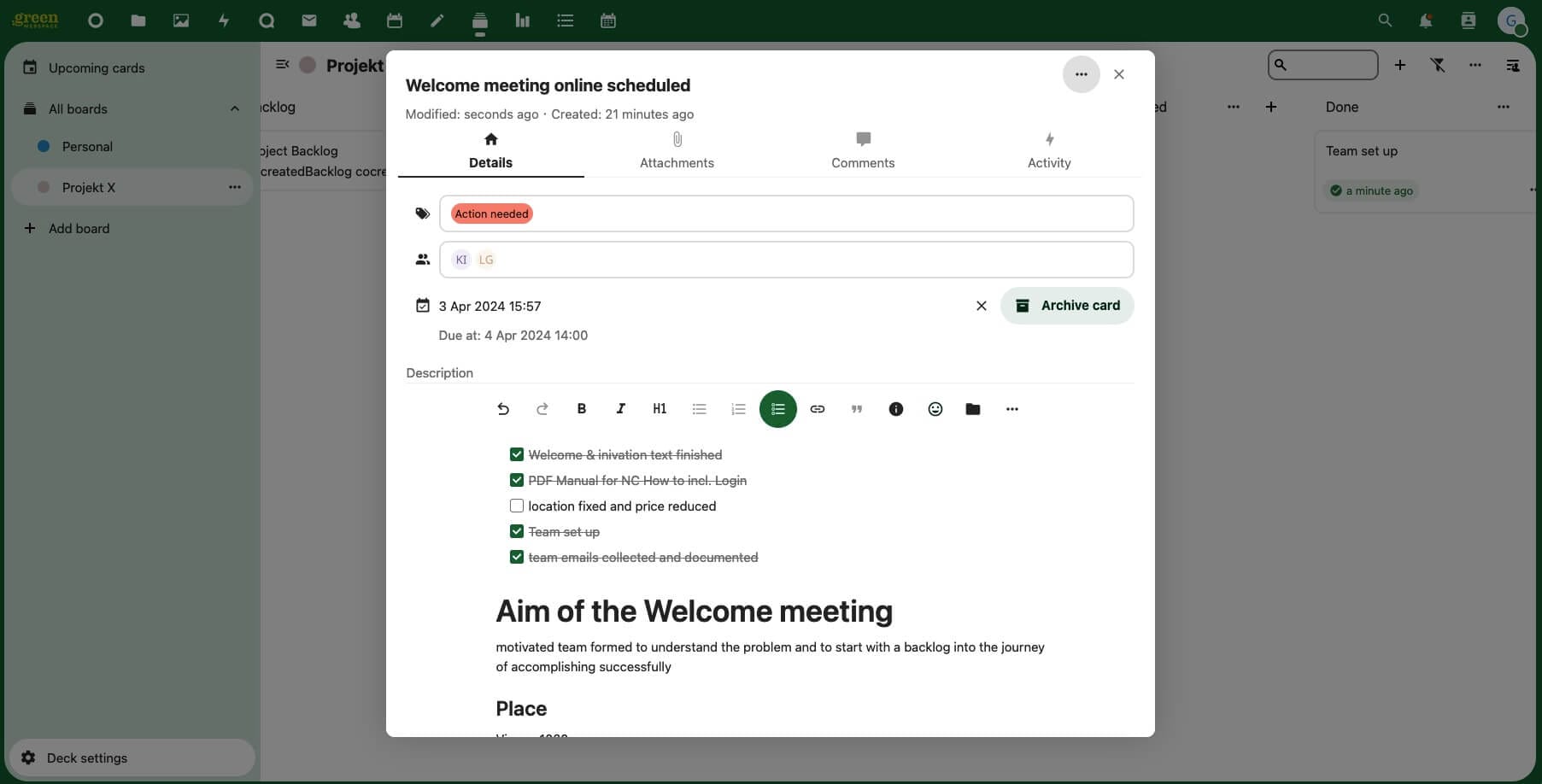The width and height of the screenshot is (1542, 784).
Task: Check 'location fixed and price reduced' item
Action: 517,506
